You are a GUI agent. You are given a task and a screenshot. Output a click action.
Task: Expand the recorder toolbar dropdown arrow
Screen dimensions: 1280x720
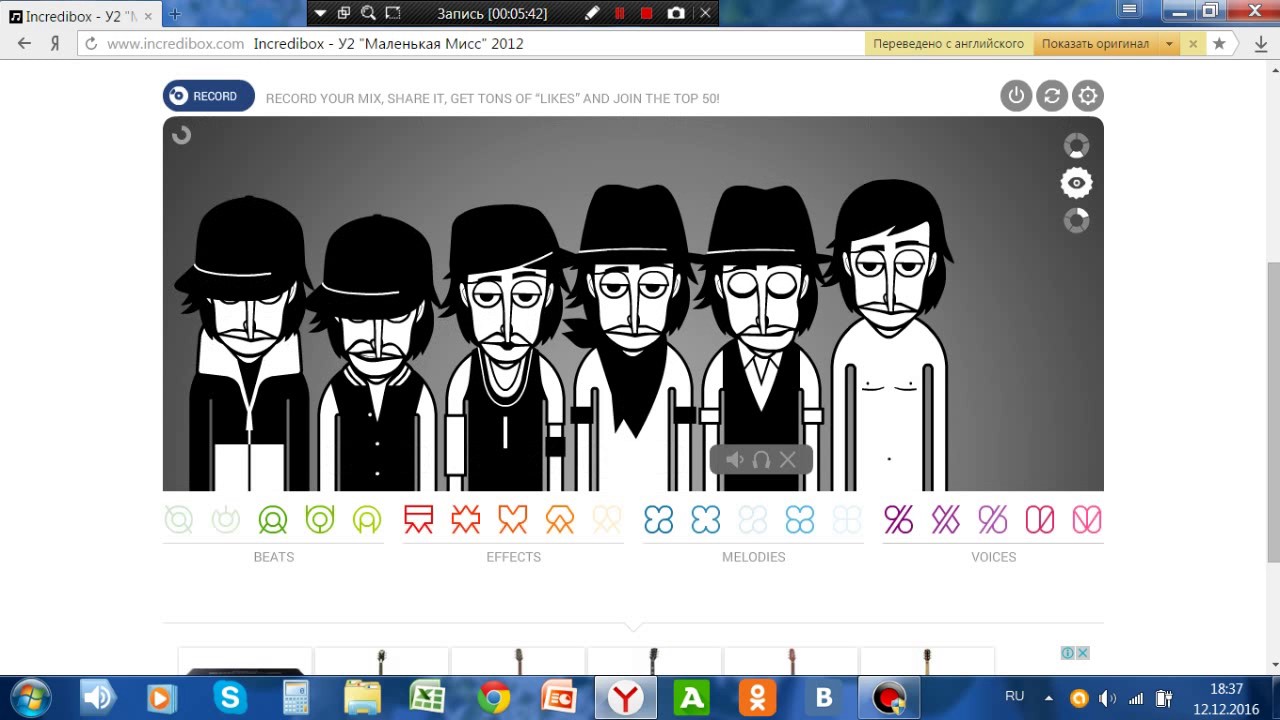click(320, 13)
